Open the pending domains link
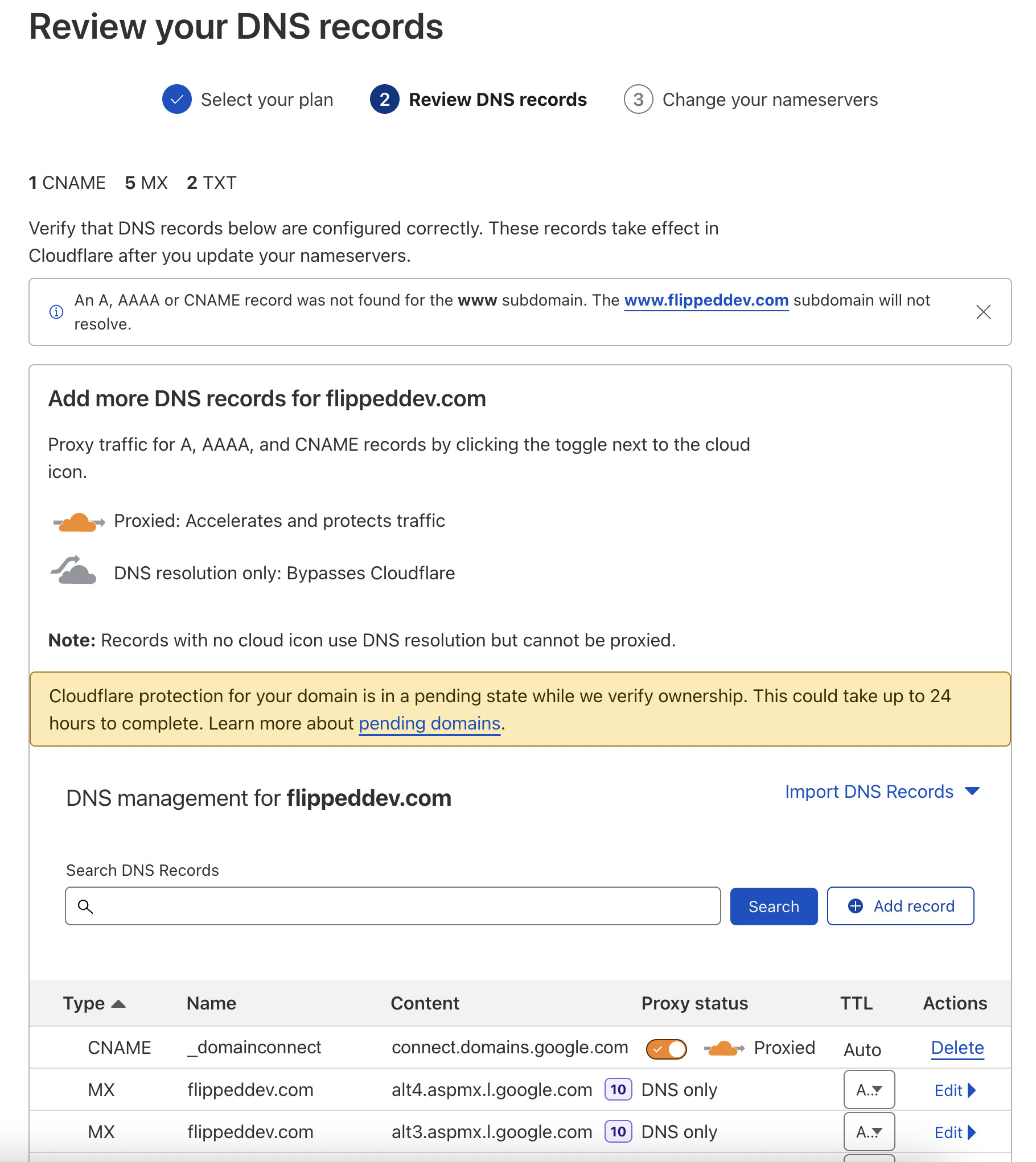Screen dimensions: 1036x1162 coord(429,723)
